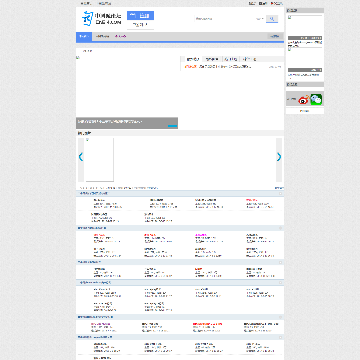
Task: Open the thumbnail card in the carousel
Action: click(99, 160)
